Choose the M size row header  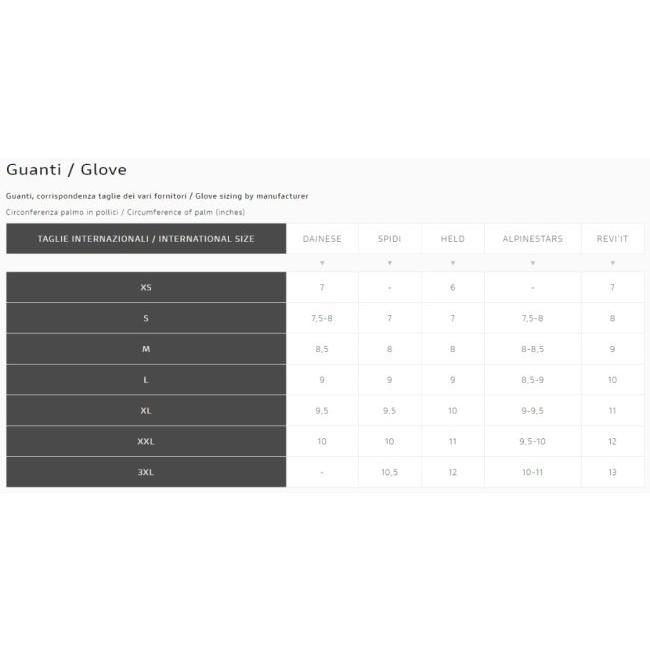[x=146, y=349]
